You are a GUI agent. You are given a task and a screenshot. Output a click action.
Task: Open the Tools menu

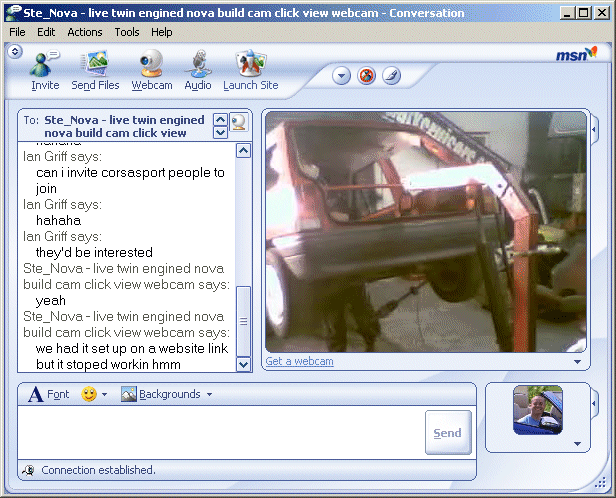[127, 32]
